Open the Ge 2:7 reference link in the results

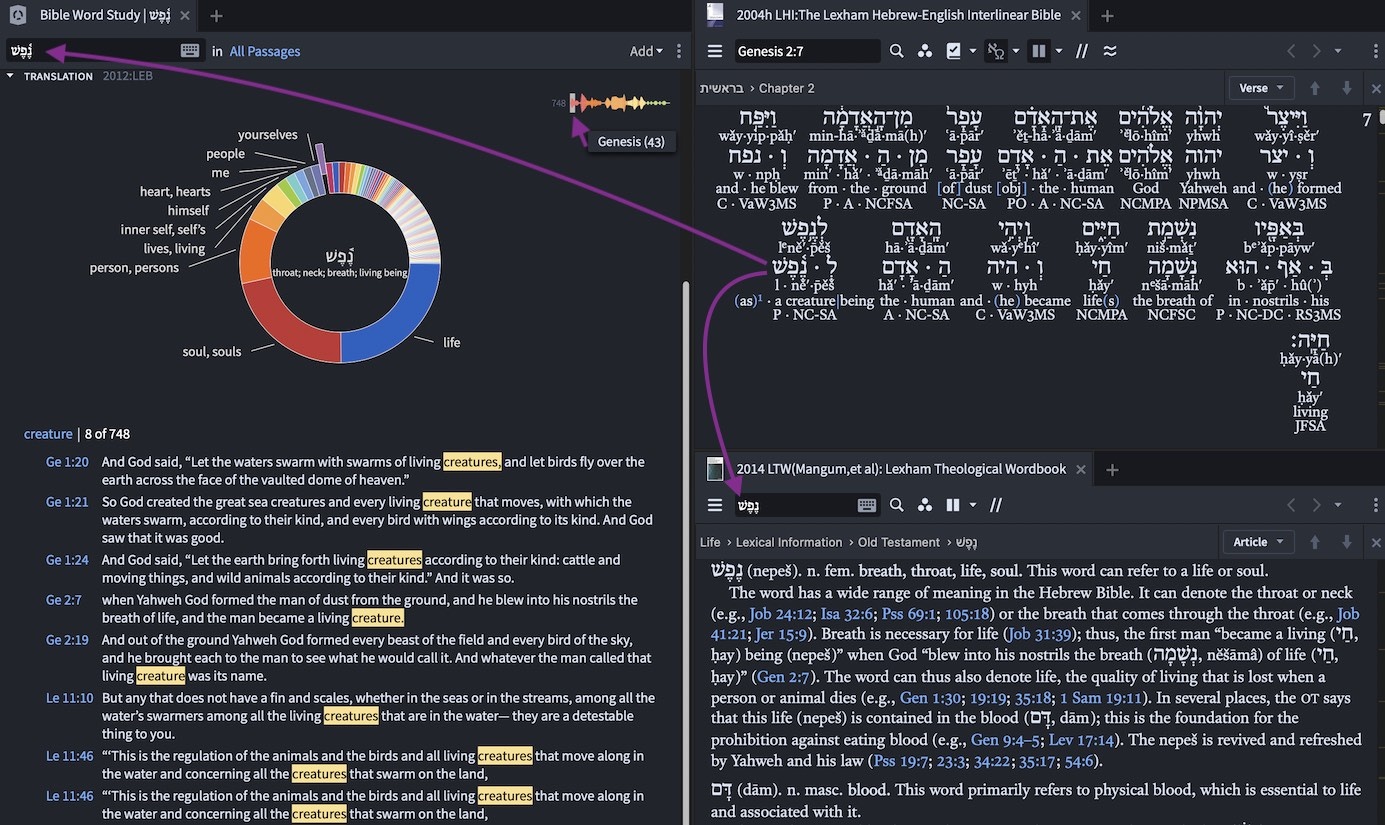[x=64, y=600]
